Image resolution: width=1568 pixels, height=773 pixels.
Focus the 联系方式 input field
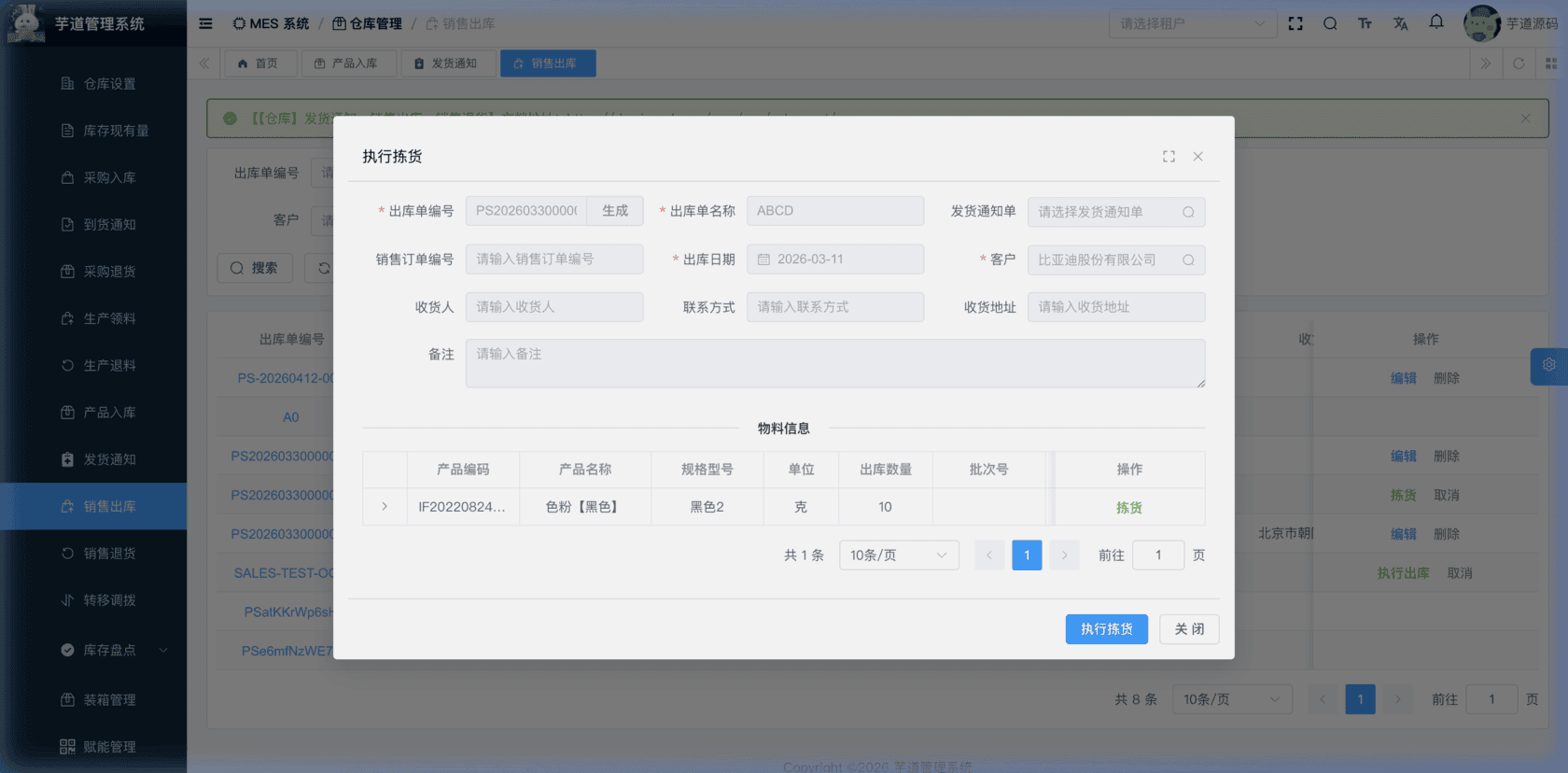(835, 307)
